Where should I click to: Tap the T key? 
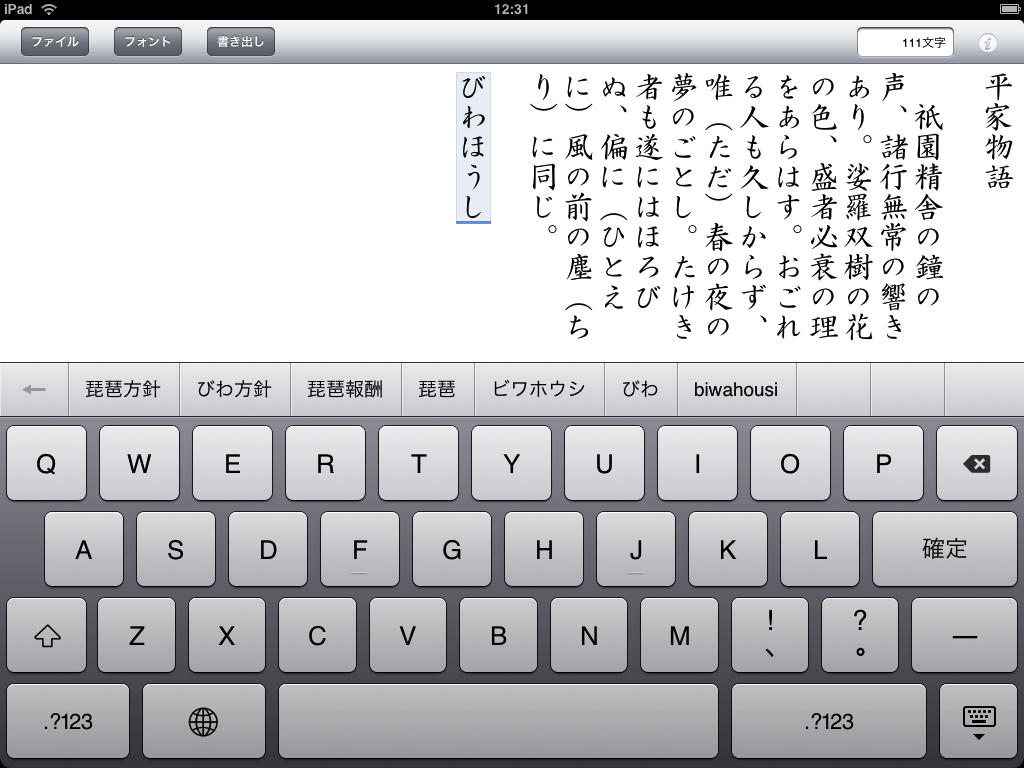(419, 464)
